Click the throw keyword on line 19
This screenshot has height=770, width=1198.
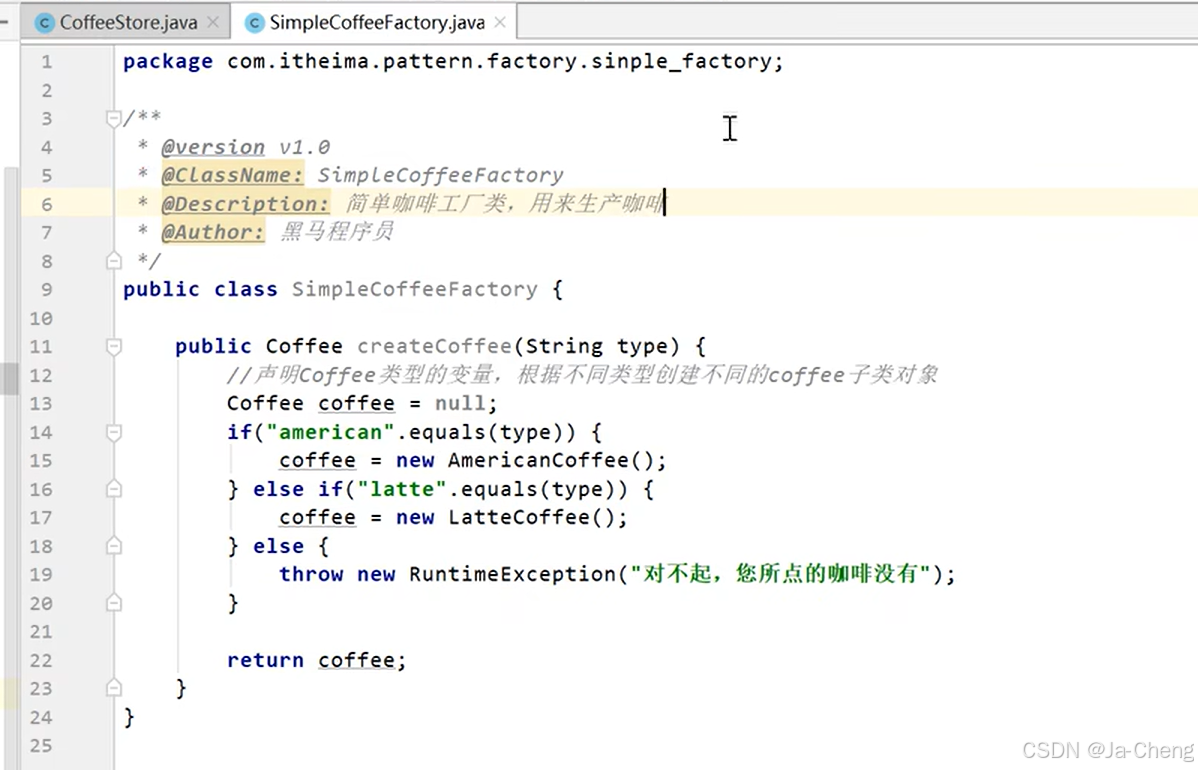310,574
